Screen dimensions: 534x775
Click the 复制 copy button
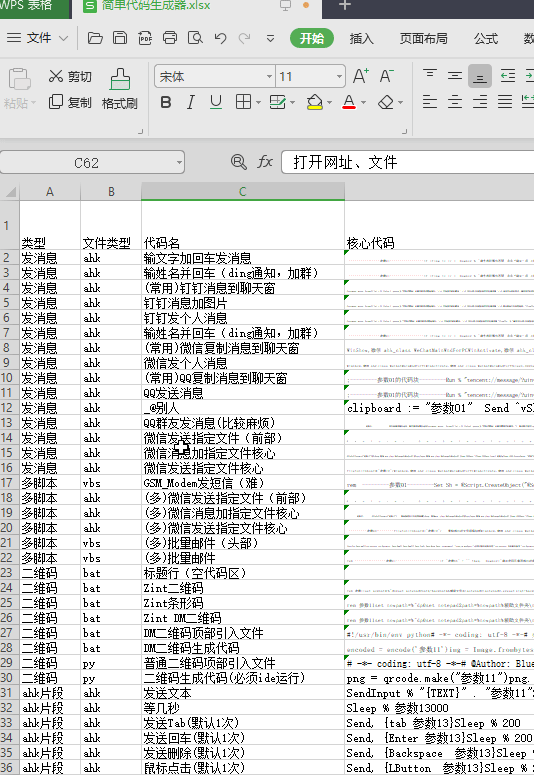[x=70, y=102]
